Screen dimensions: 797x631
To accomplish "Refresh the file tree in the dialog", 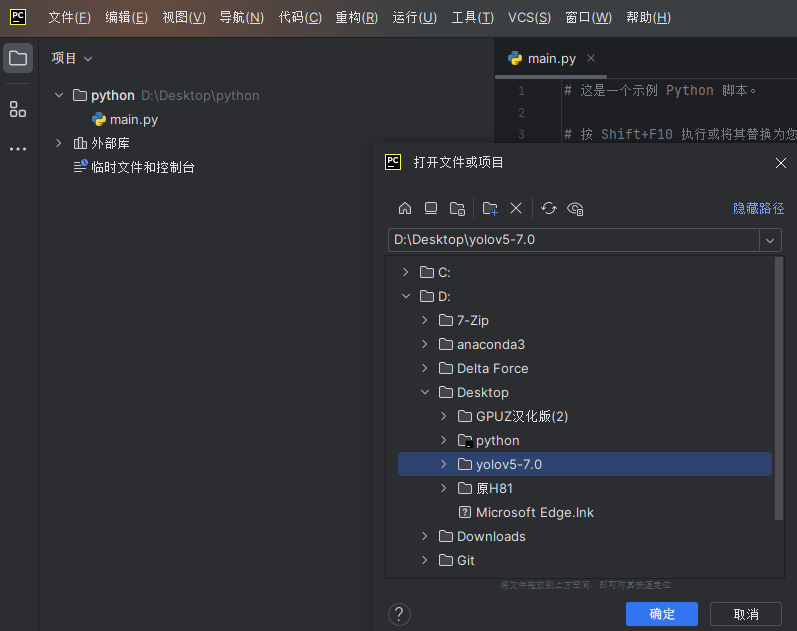I will [549, 208].
